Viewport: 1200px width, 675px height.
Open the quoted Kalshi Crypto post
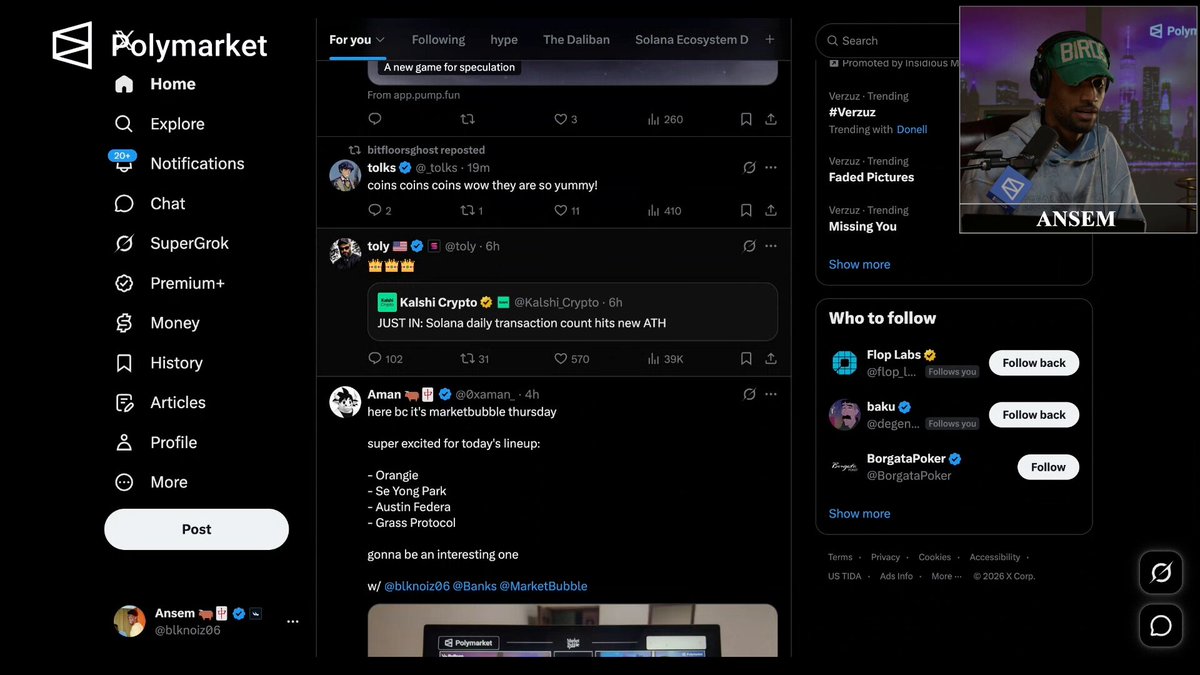click(572, 312)
